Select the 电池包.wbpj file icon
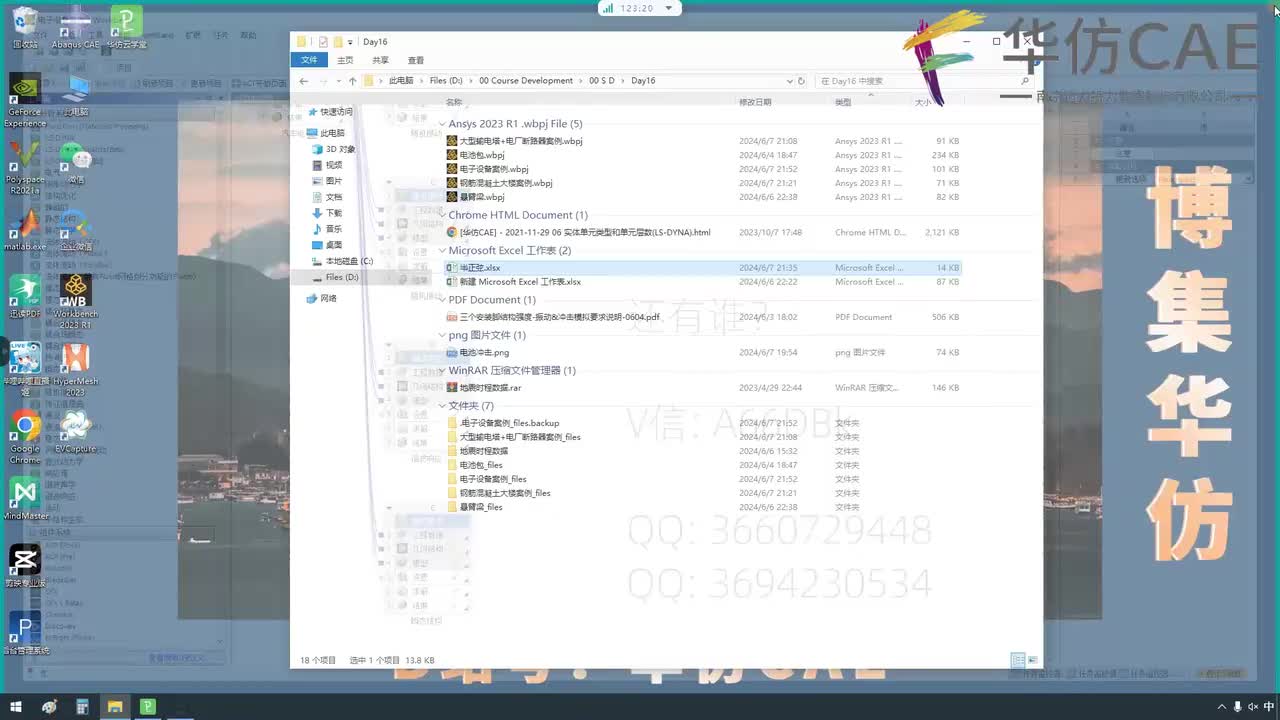Image resolution: width=1280 pixels, height=720 pixels. pyautogui.click(x=452, y=155)
